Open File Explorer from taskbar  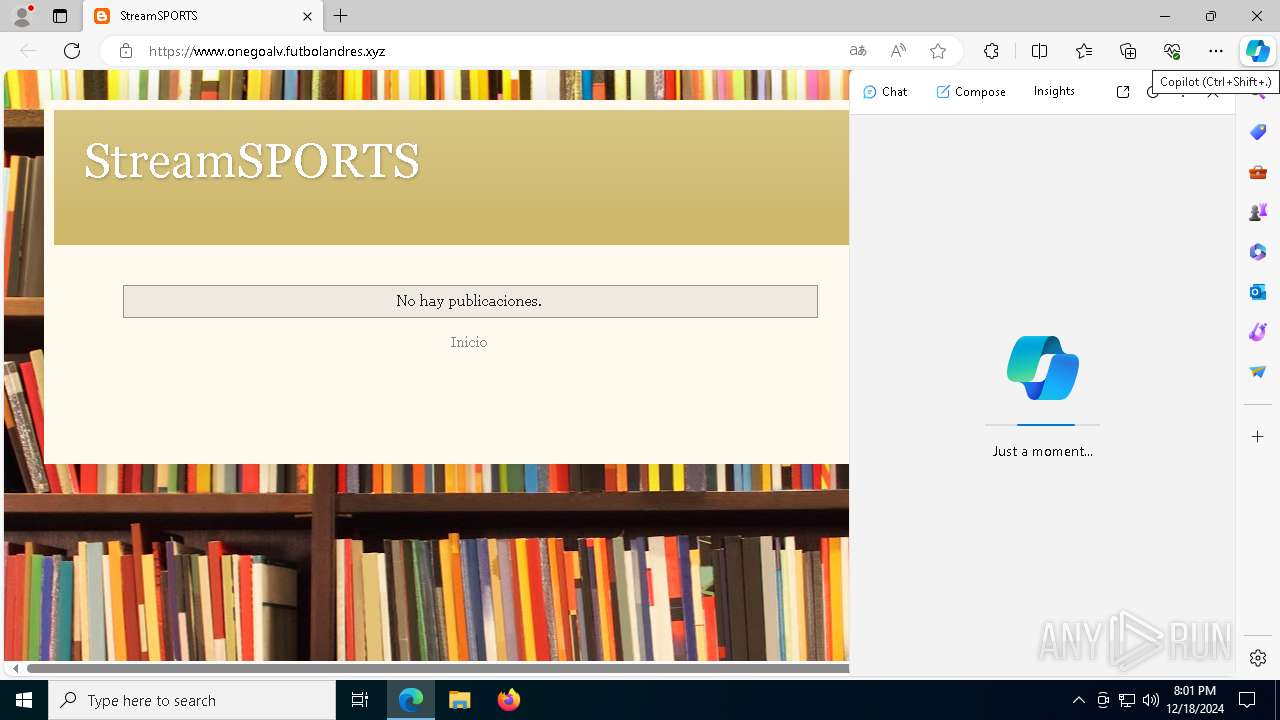pyautogui.click(x=460, y=700)
